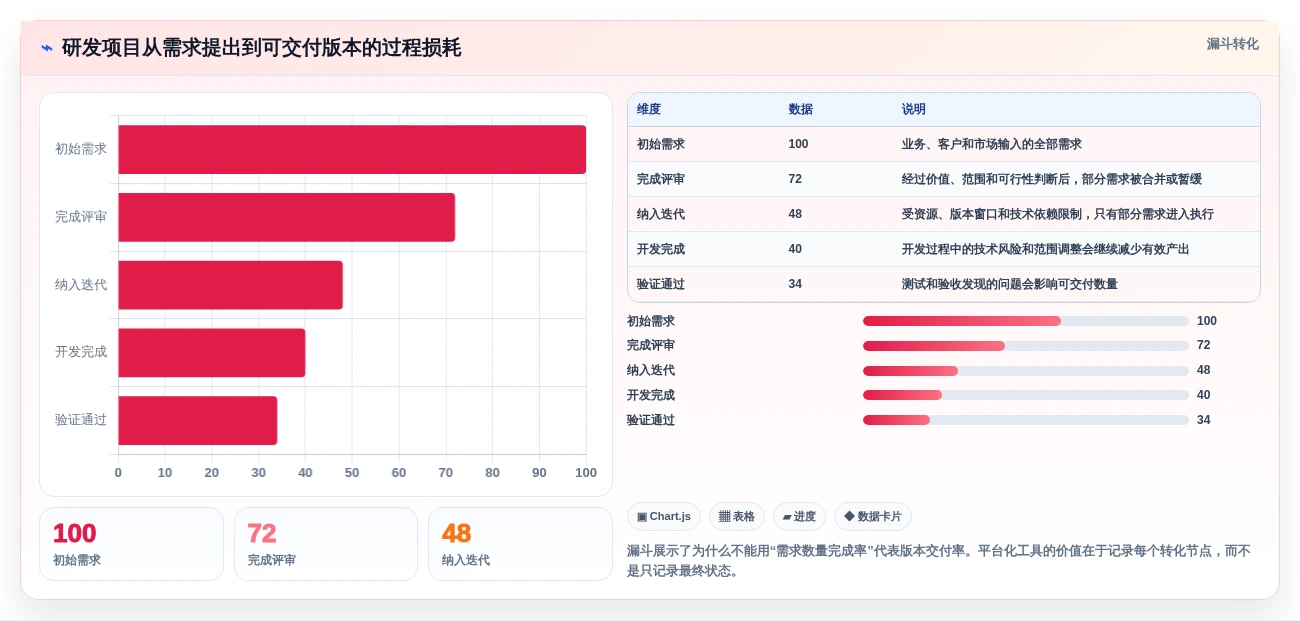Click the lightning icon beside the title
The height and width of the screenshot is (621, 1300).
(x=46, y=48)
